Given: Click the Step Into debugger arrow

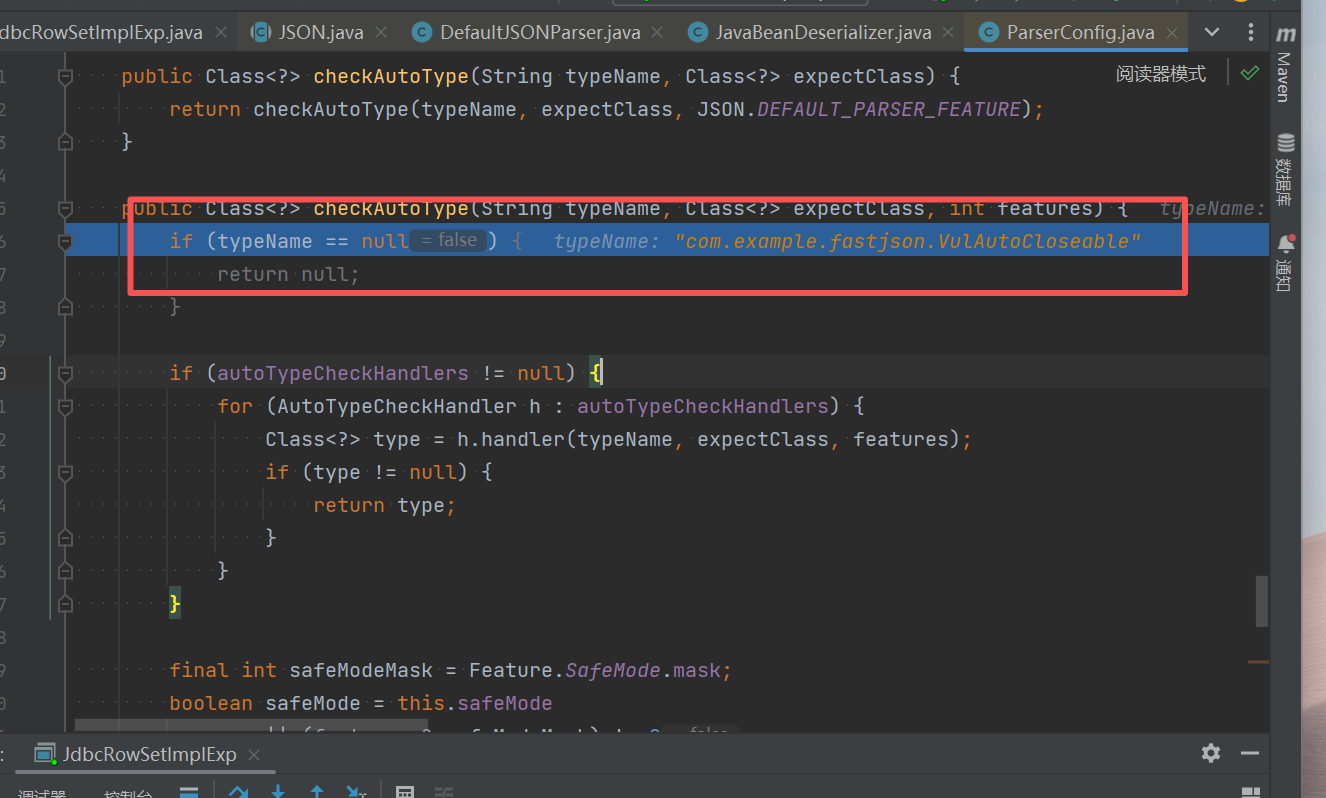Looking at the screenshot, I should pos(278,792).
